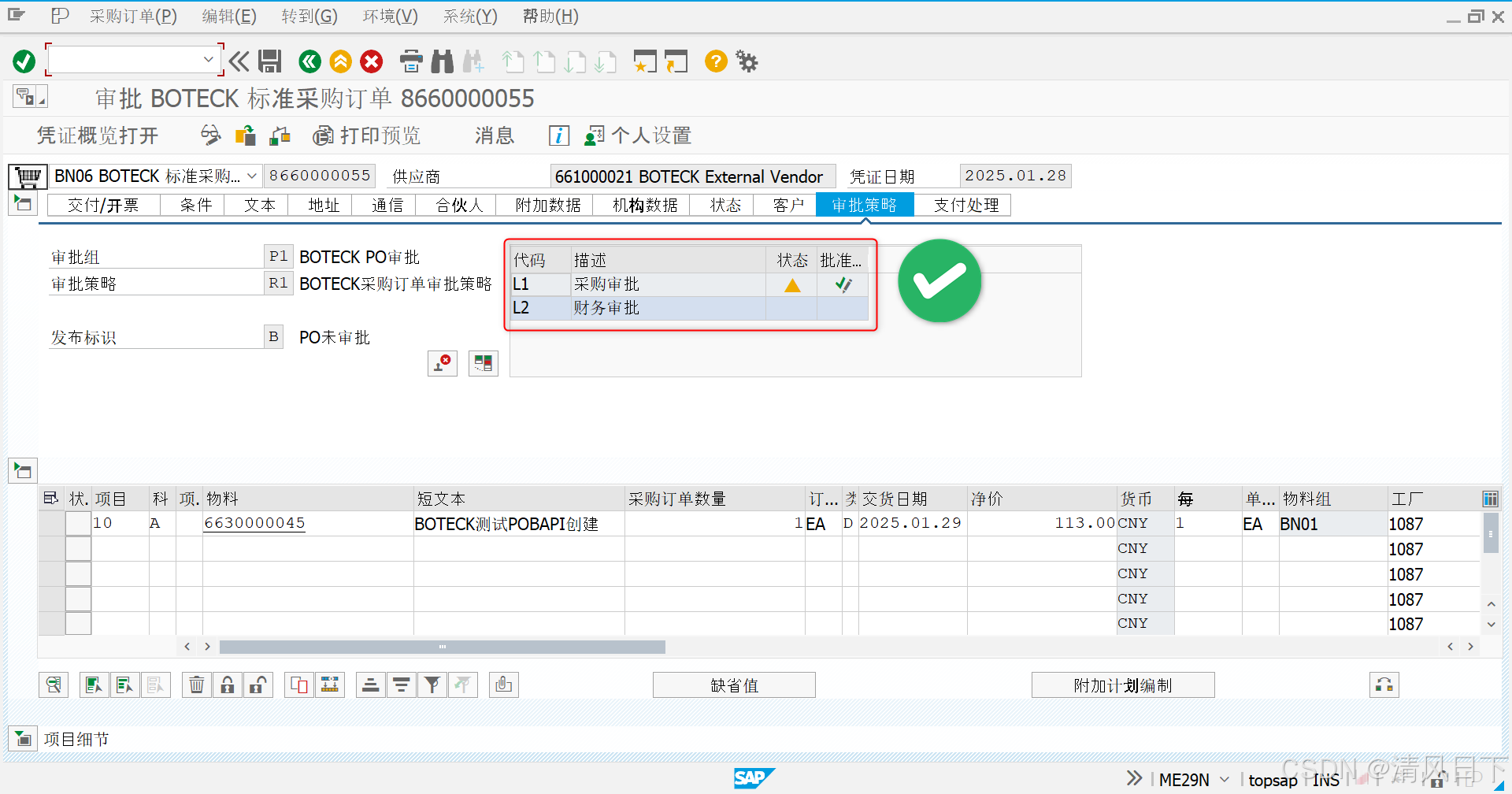Open the release prerequisites simulation icon

[x=484, y=363]
